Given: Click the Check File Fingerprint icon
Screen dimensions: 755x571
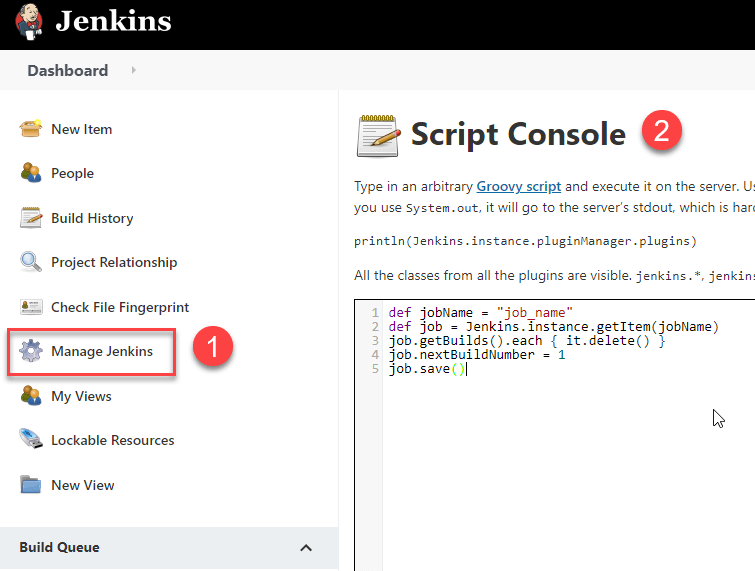Looking at the screenshot, I should click(x=31, y=307).
